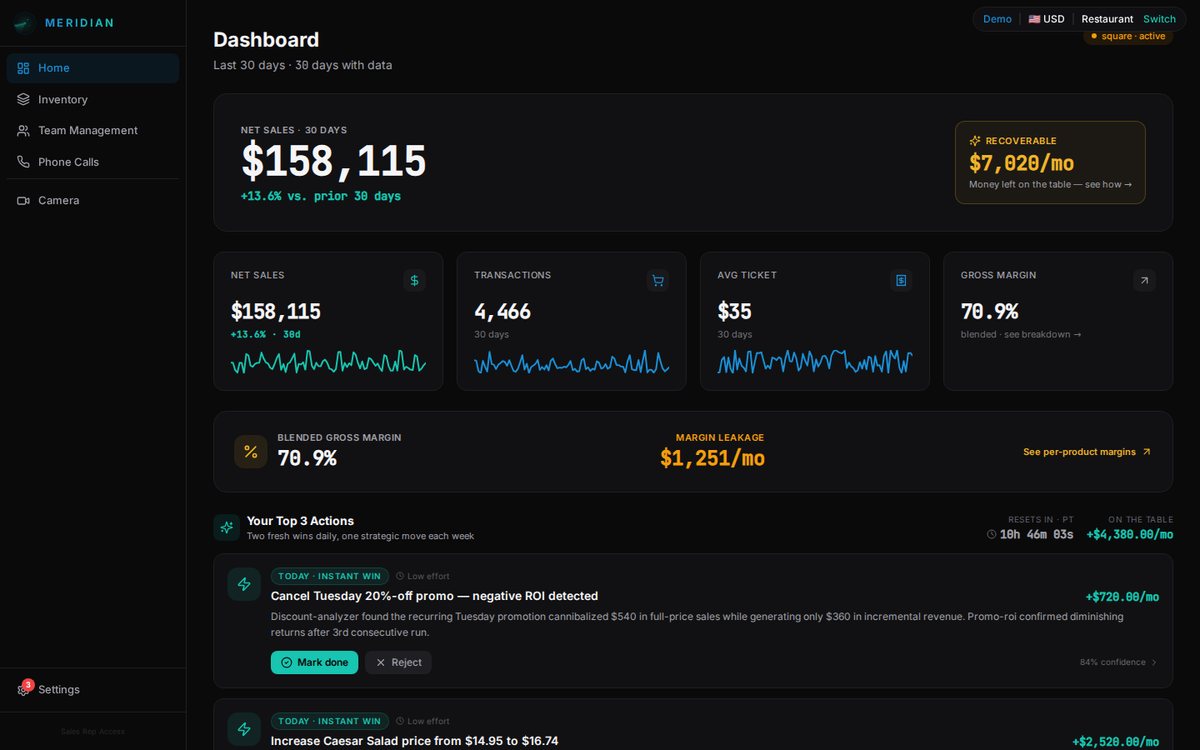Image resolution: width=1200 pixels, height=750 pixels.
Task: Click the Camera video icon
Action: point(23,201)
